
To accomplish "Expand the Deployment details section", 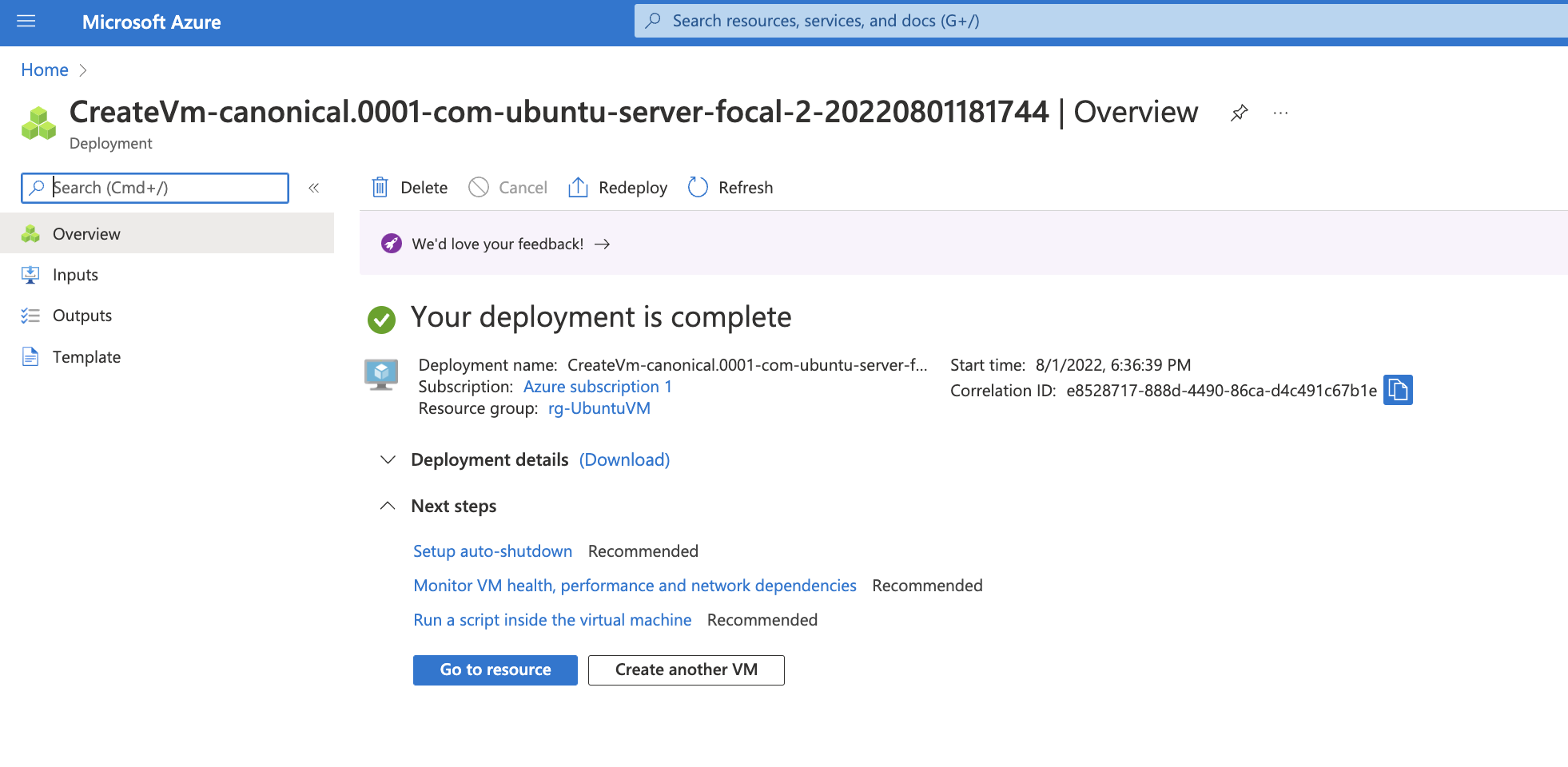I will point(388,459).
